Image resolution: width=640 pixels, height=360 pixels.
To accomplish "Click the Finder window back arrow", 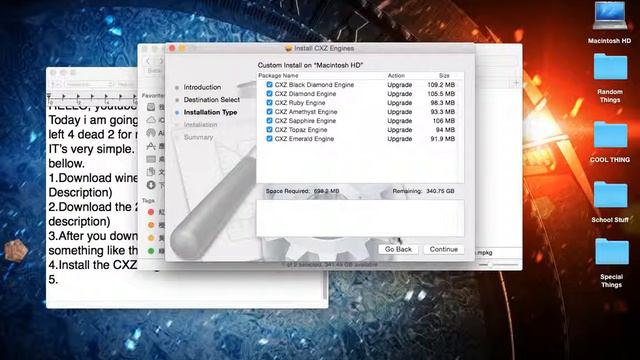I will point(148,61).
